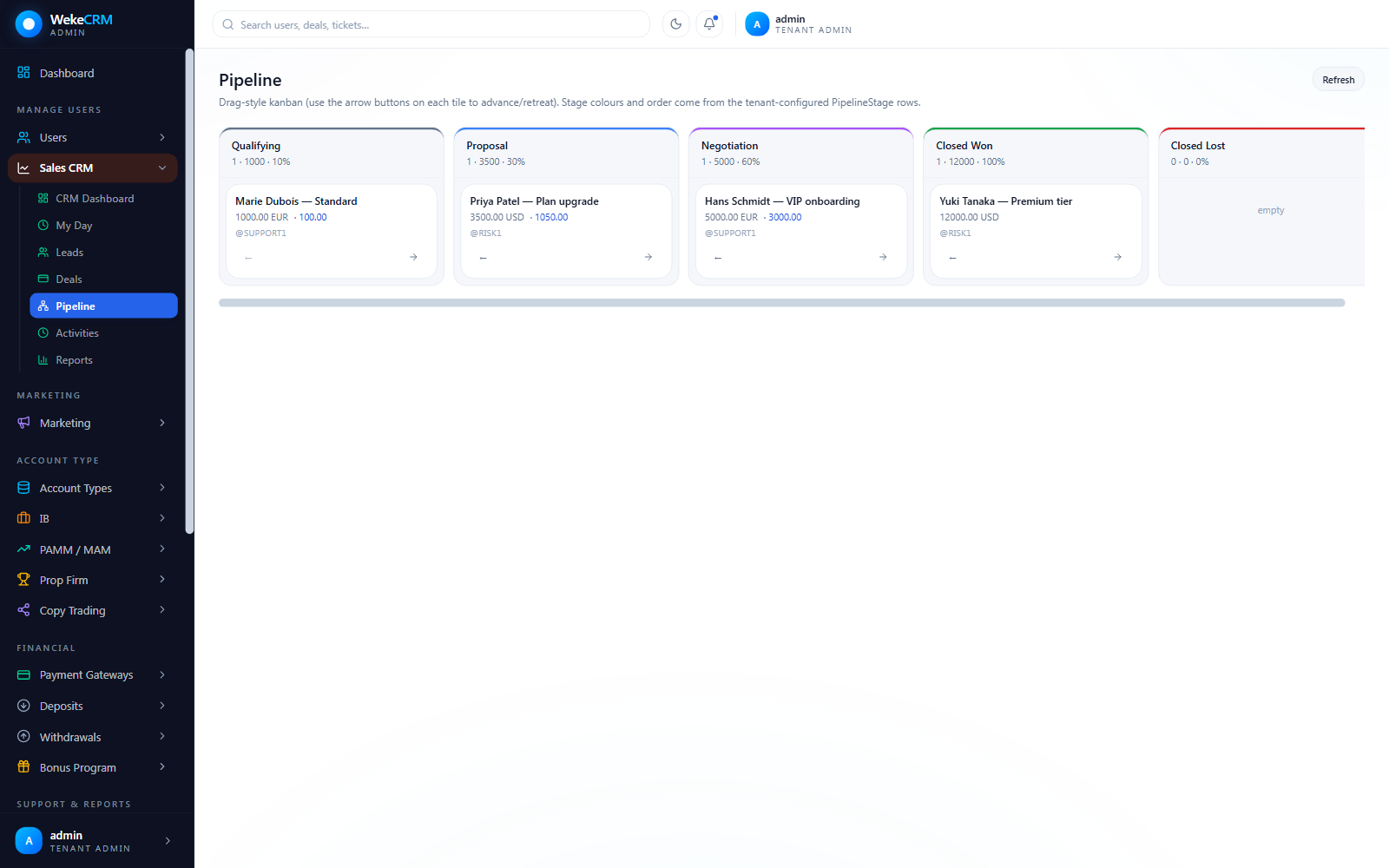The width and height of the screenshot is (1389, 868).
Task: Expand the IB submenu chevron
Action: click(162, 518)
